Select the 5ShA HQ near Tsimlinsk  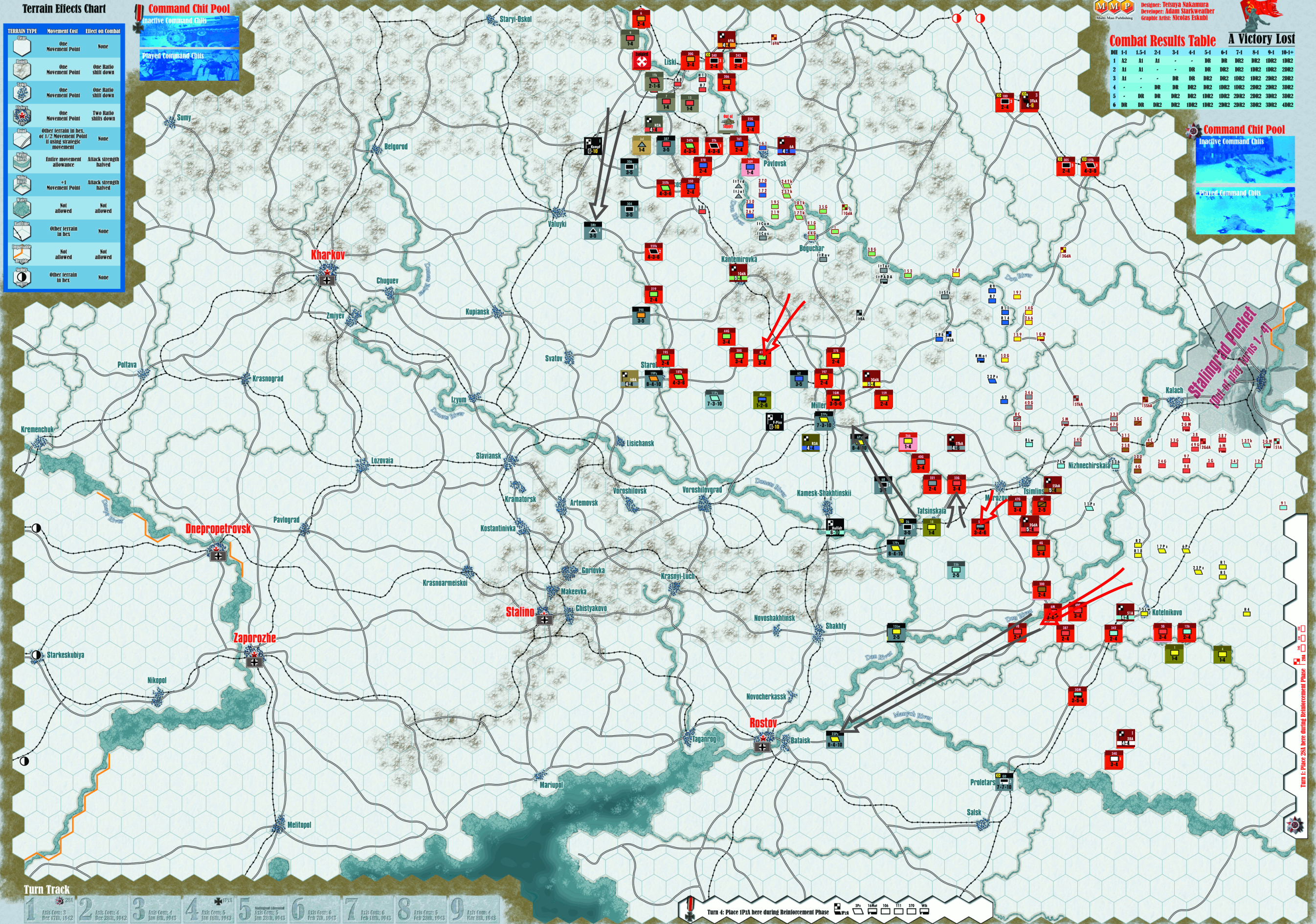pos(1053,484)
